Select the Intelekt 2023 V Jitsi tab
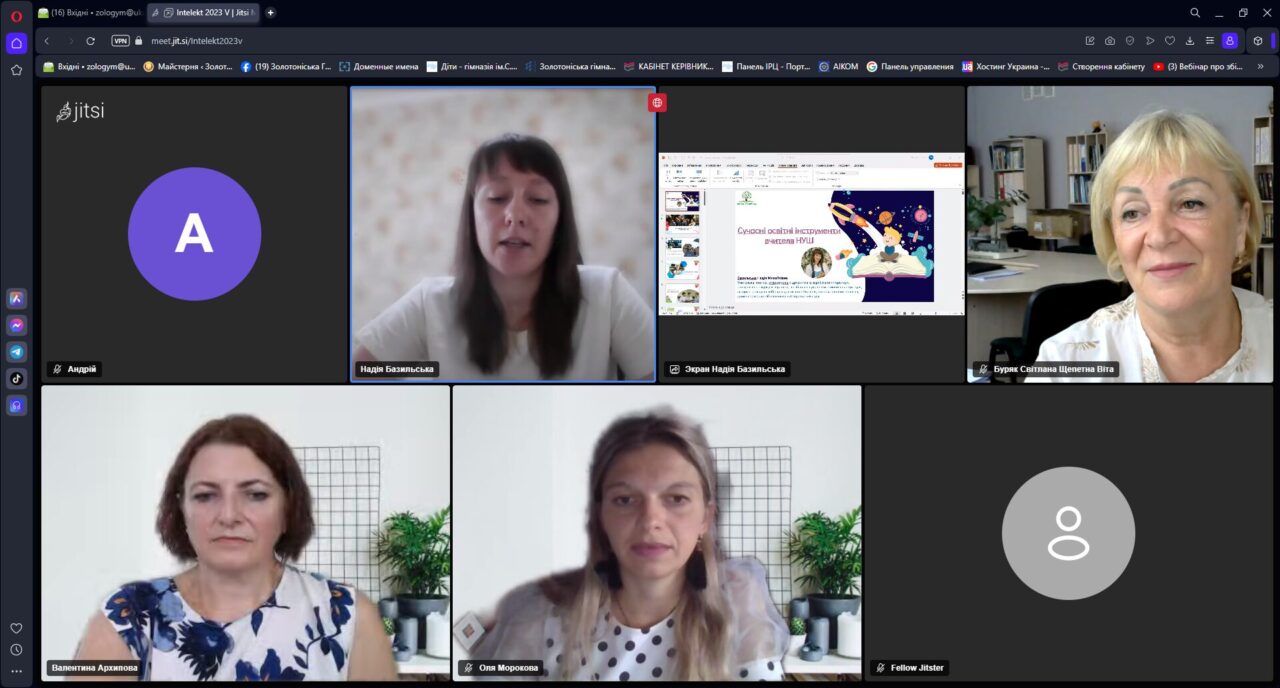1280x688 pixels. 203,13
